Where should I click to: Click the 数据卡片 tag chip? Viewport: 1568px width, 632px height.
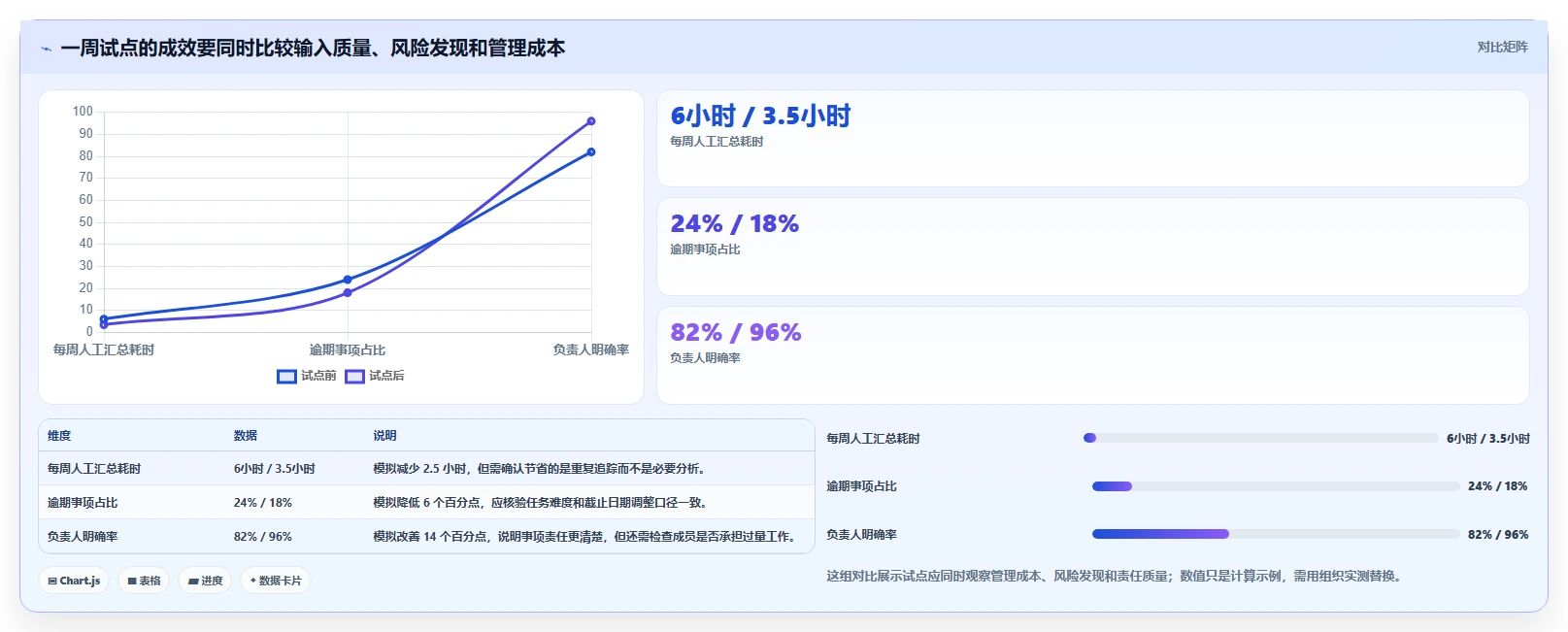click(x=276, y=581)
